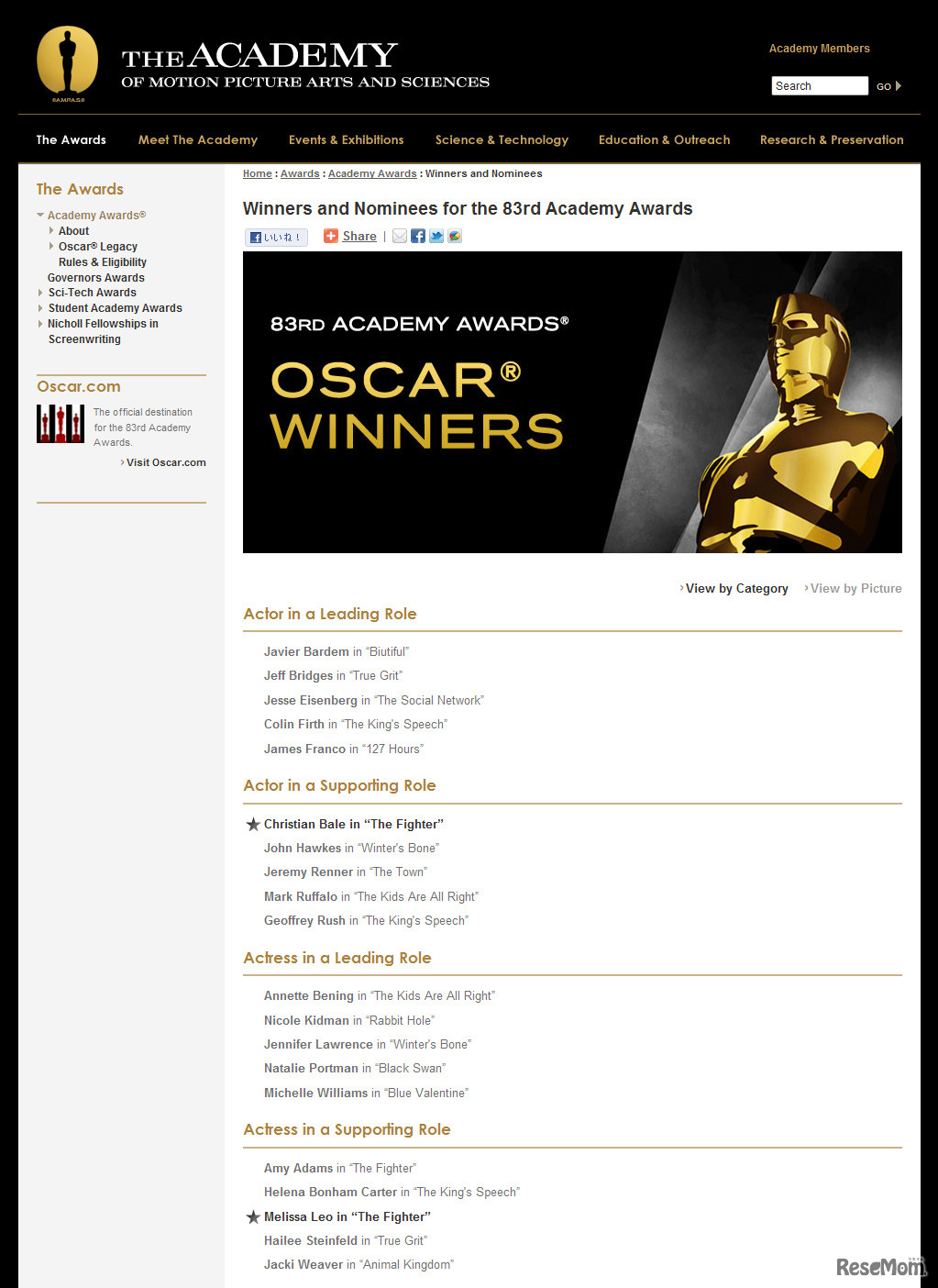Click the Home breadcrumb link
Viewport: 938px width, 1288px height.
pos(258,173)
